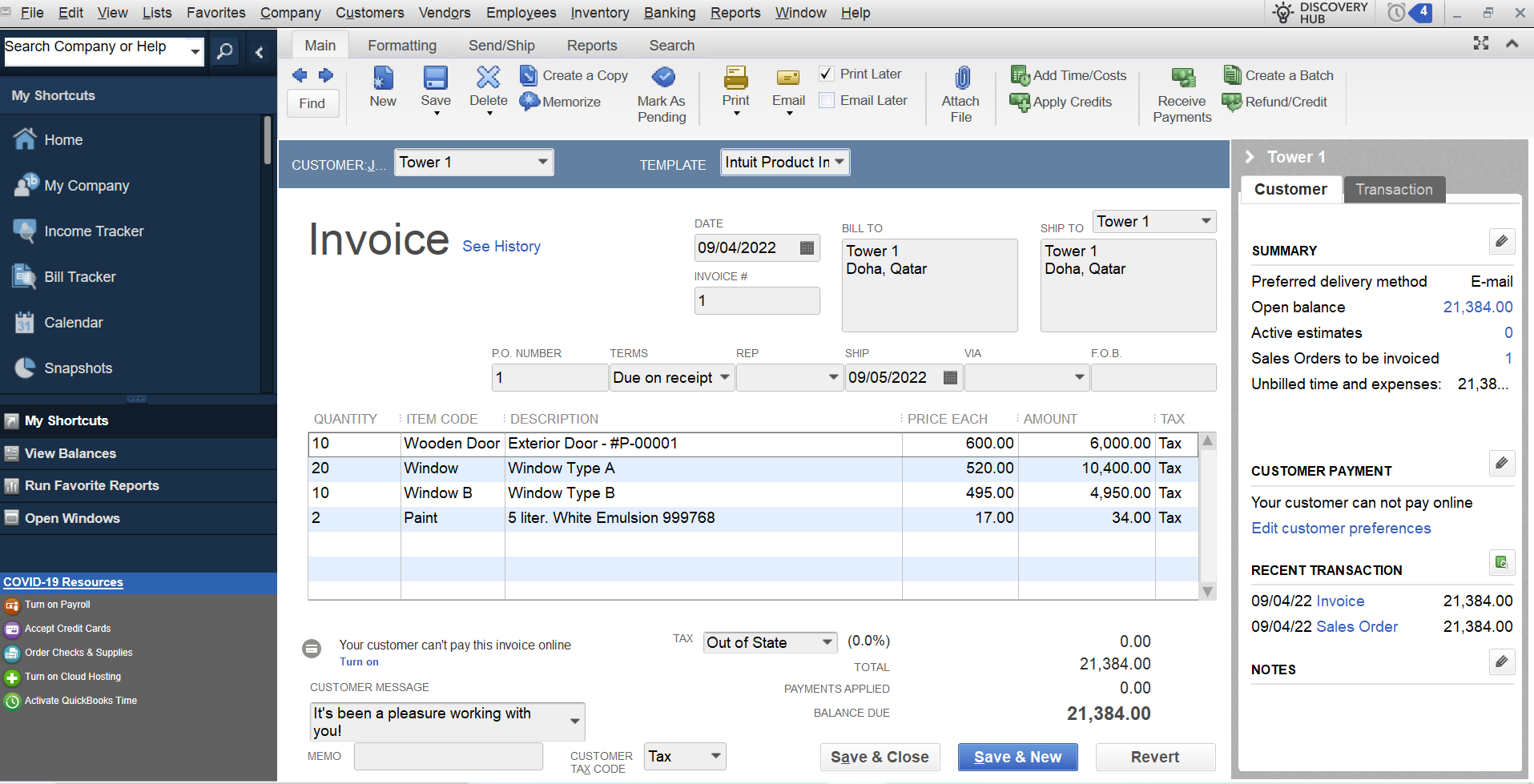Open the Vendors menu
Viewport: 1534px width, 784px height.
point(445,13)
